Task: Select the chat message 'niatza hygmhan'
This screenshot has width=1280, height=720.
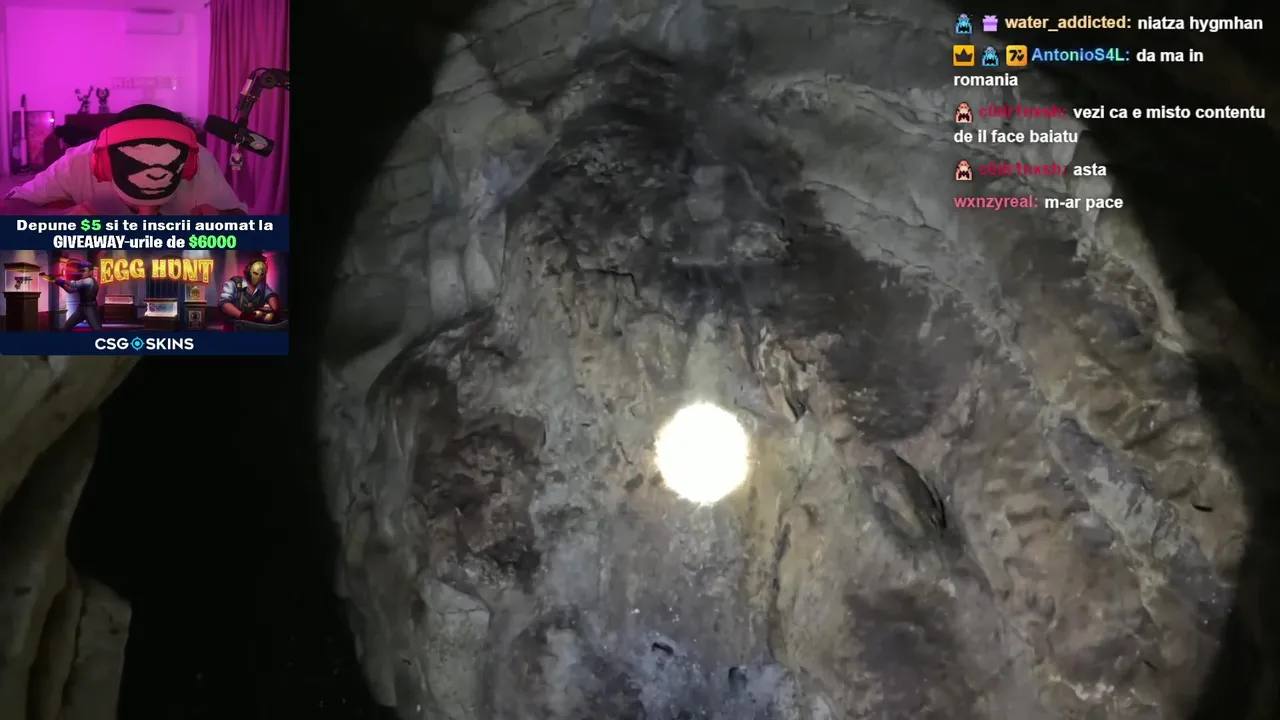Action: [x=1200, y=23]
